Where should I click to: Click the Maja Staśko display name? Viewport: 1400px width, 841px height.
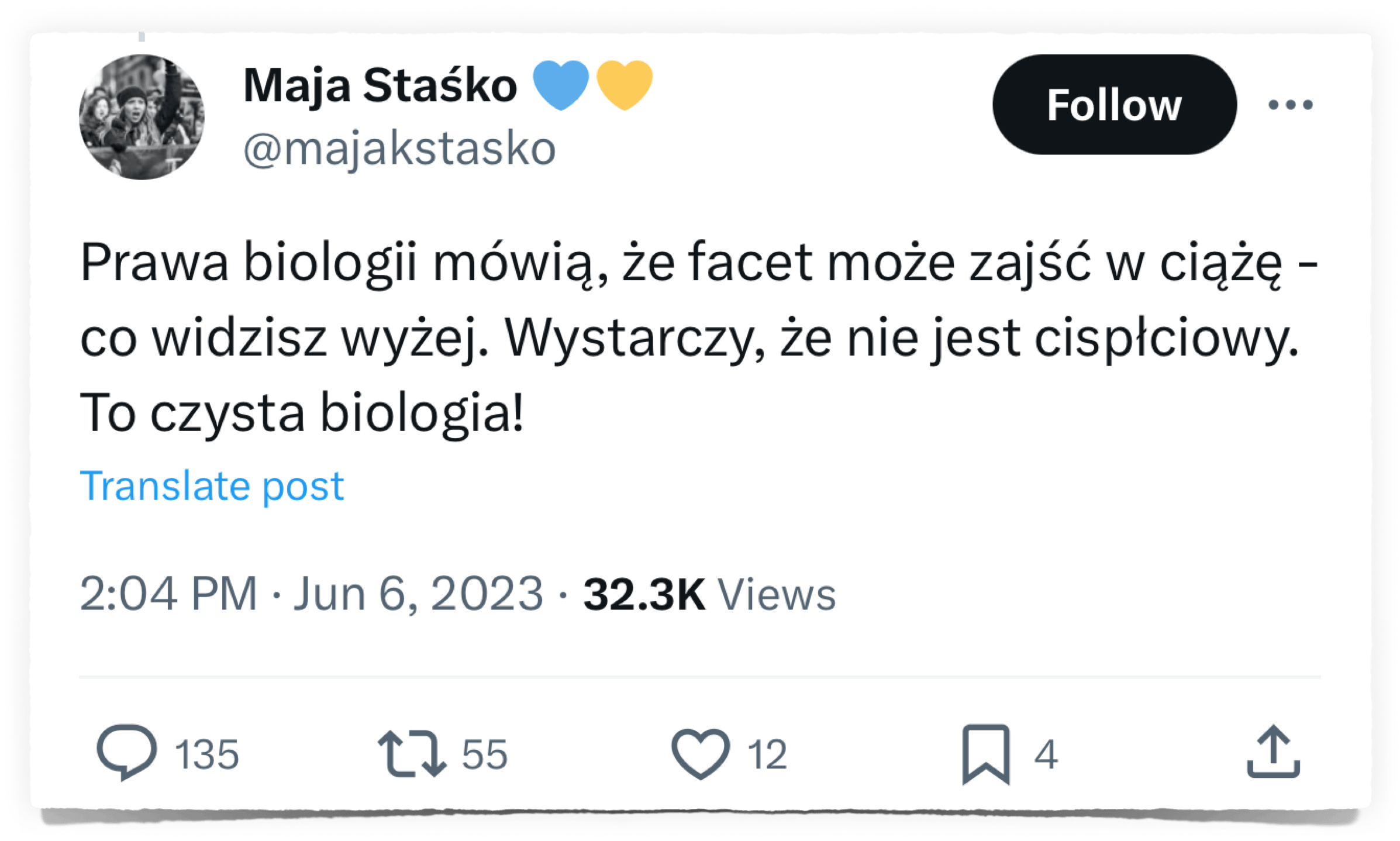(380, 85)
